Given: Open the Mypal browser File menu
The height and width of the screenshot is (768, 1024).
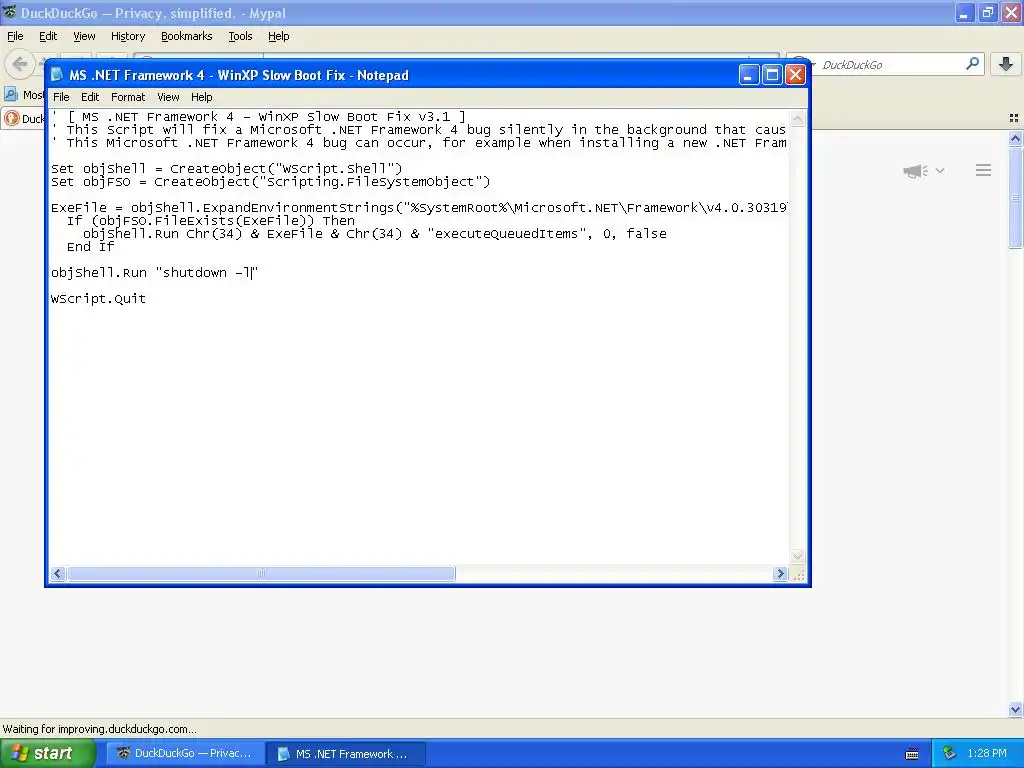Looking at the screenshot, I should (x=15, y=36).
